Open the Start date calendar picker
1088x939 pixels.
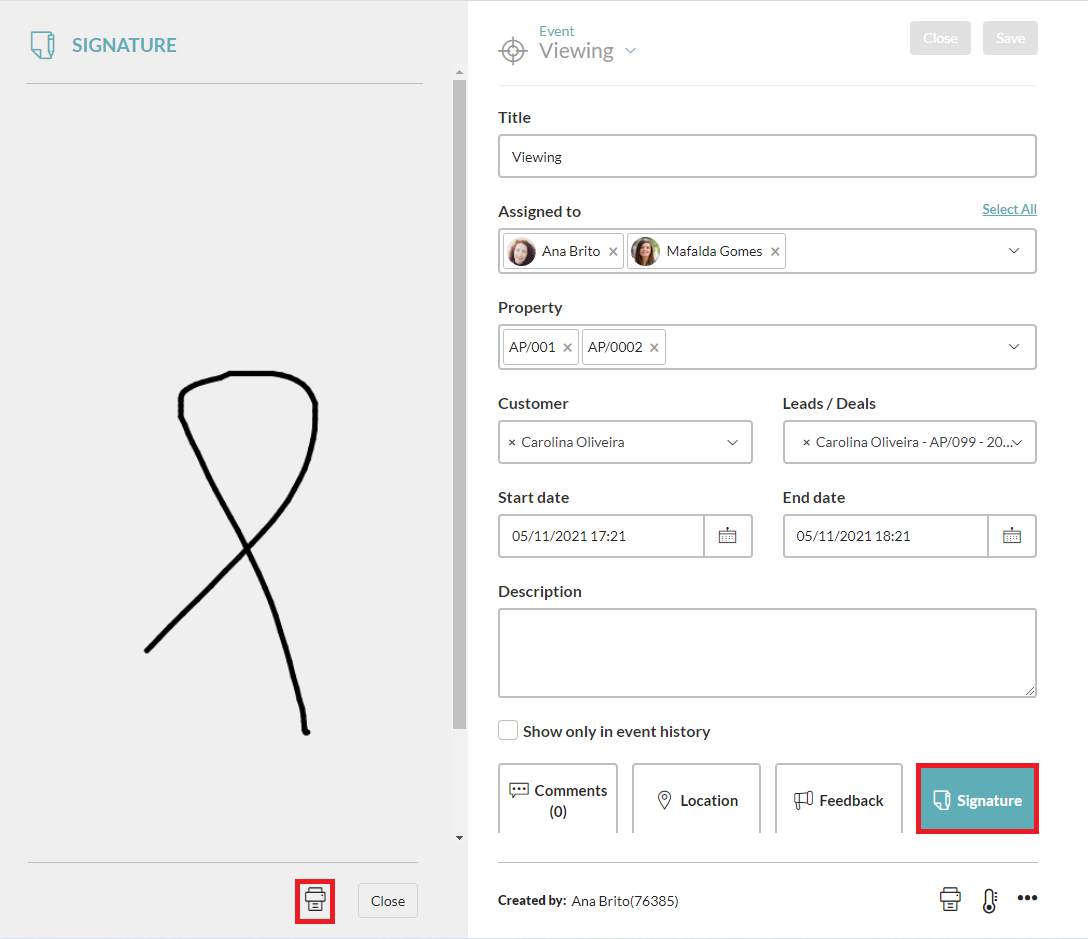[727, 536]
